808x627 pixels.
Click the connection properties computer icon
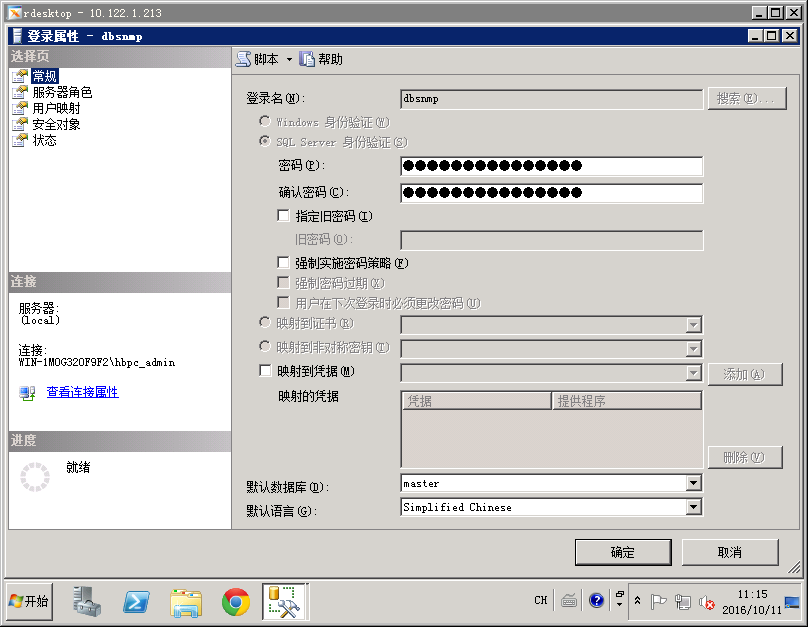tap(27, 393)
